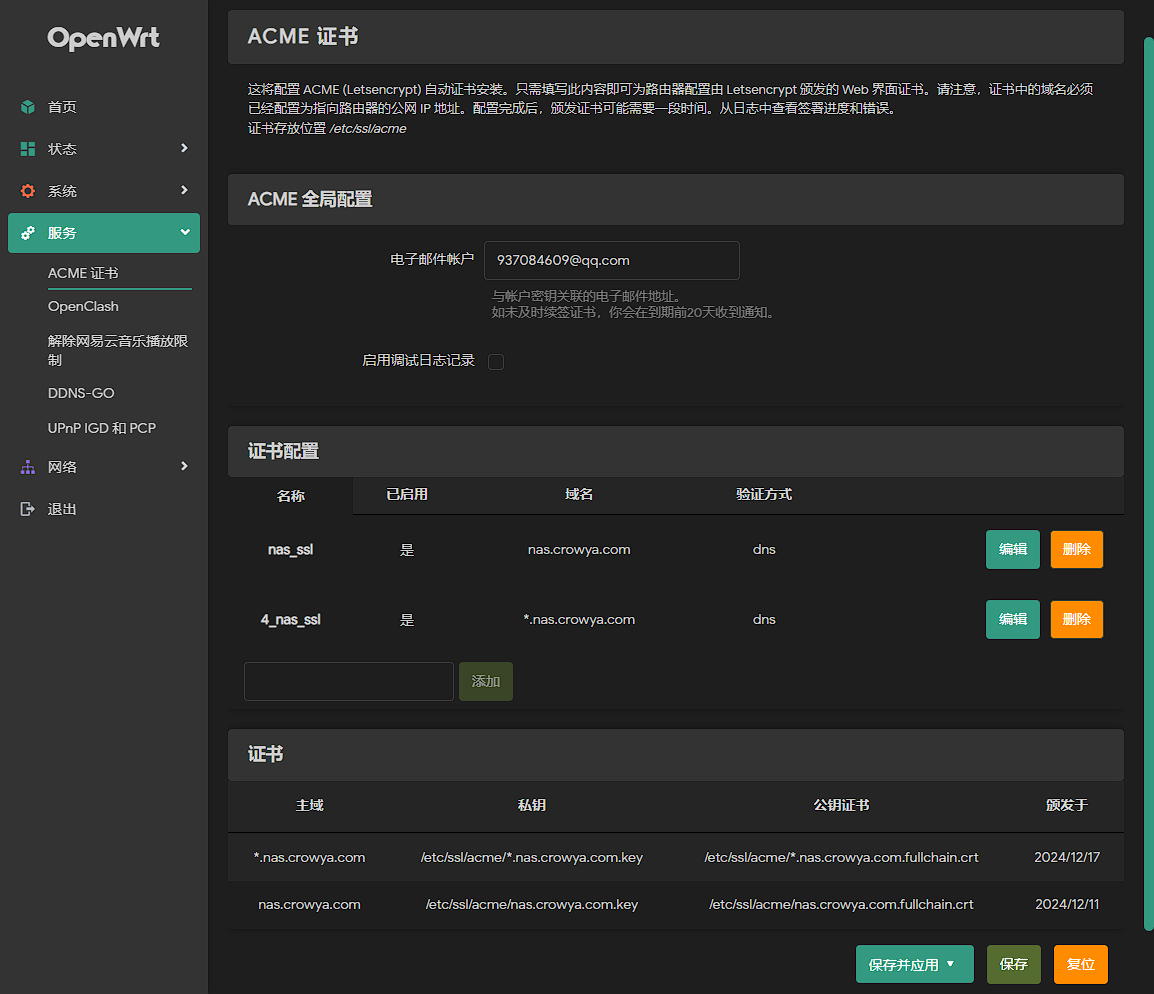The width and height of the screenshot is (1154, 994).
Task: Click the issue date 2024/12/17
Action: pyautogui.click(x=1067, y=857)
